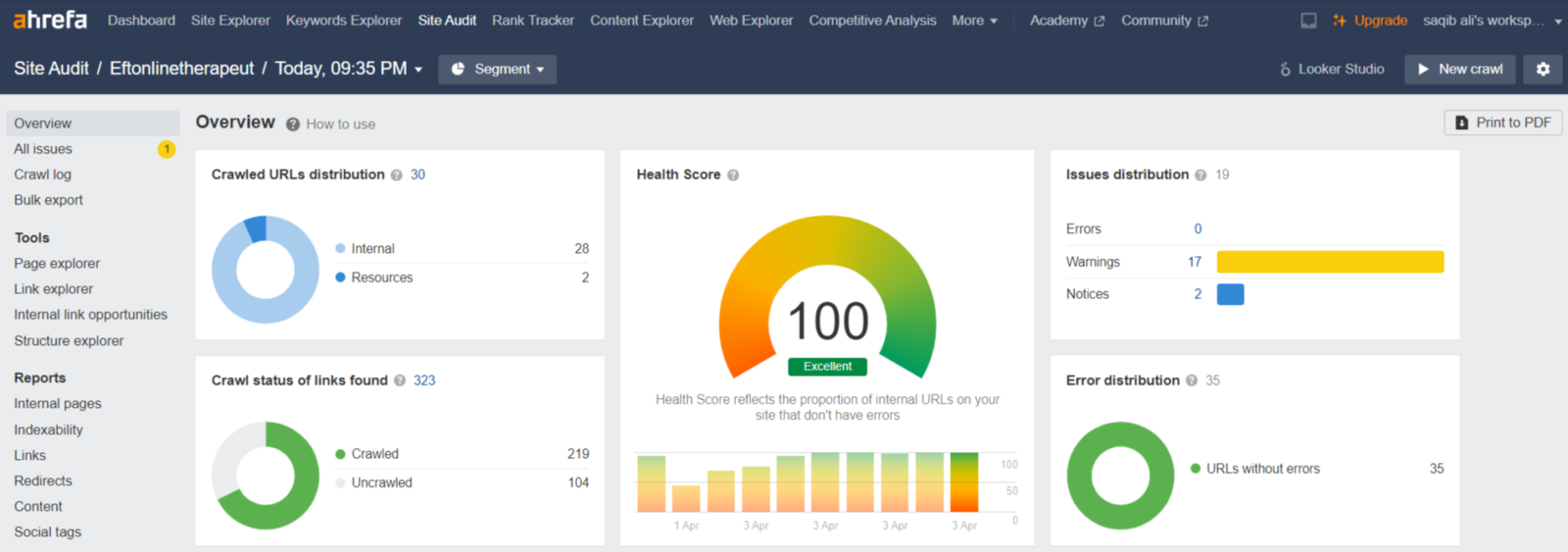
Task: Open settings gear next to New crawl
Action: tap(1543, 69)
